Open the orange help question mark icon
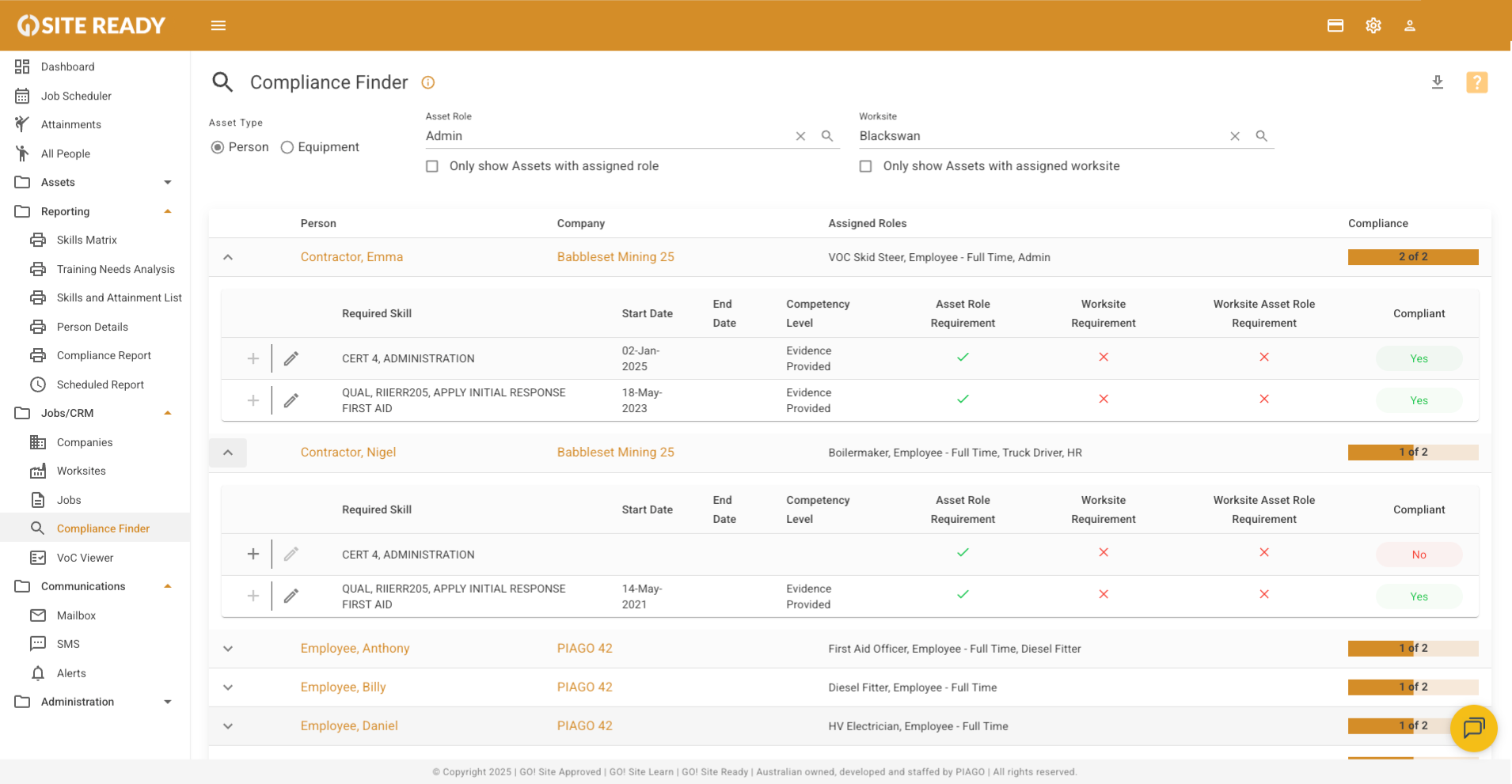 [x=1476, y=82]
